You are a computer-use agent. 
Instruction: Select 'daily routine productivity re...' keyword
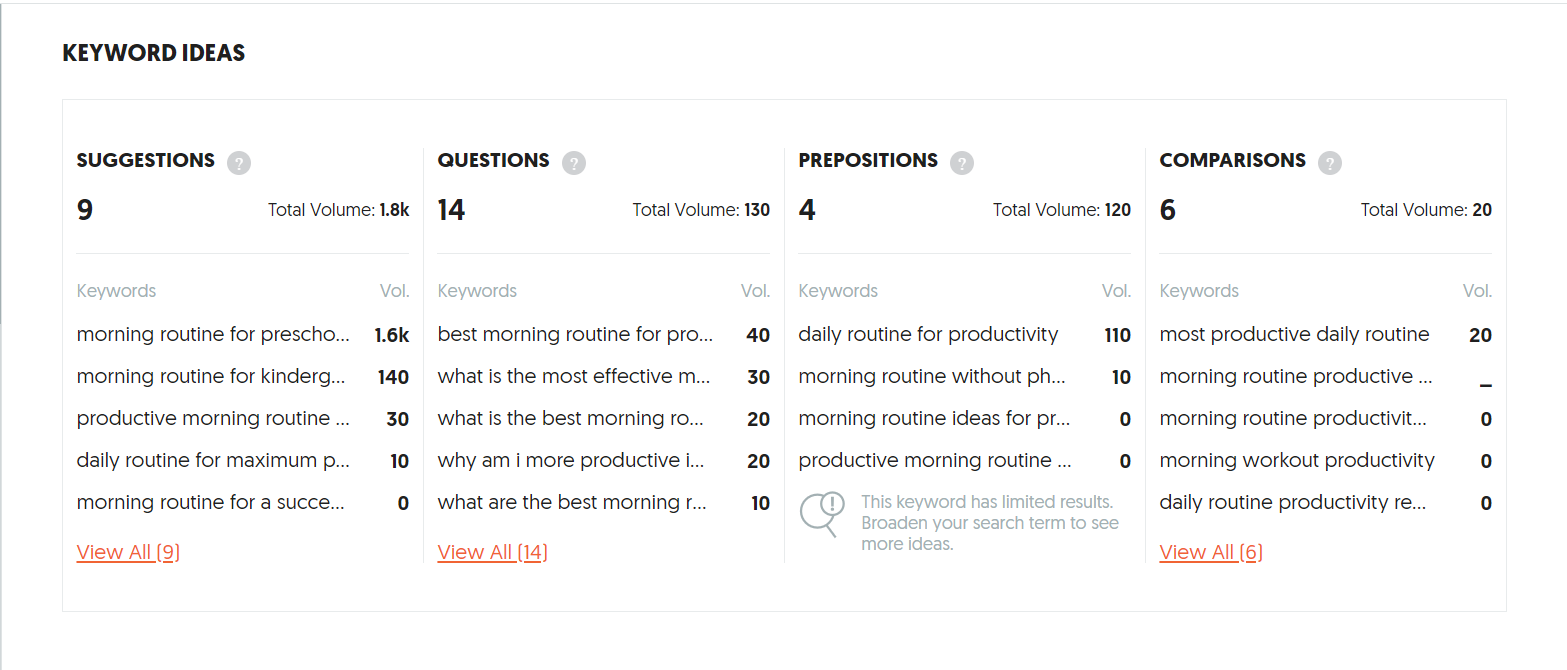click(1292, 503)
